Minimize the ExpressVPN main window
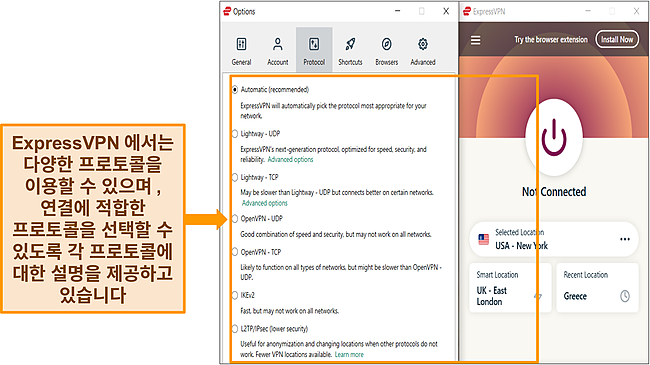The height and width of the screenshot is (365, 650). click(588, 11)
